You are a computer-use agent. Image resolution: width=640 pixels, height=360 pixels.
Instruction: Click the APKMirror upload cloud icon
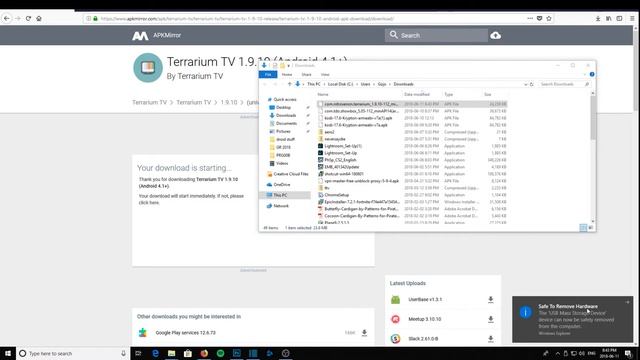pyautogui.click(x=496, y=36)
